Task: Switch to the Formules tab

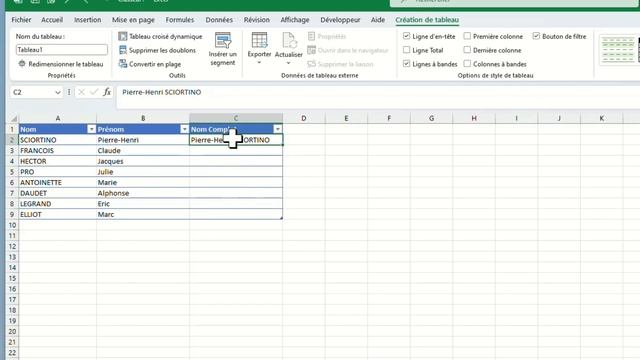Action: tap(180, 20)
